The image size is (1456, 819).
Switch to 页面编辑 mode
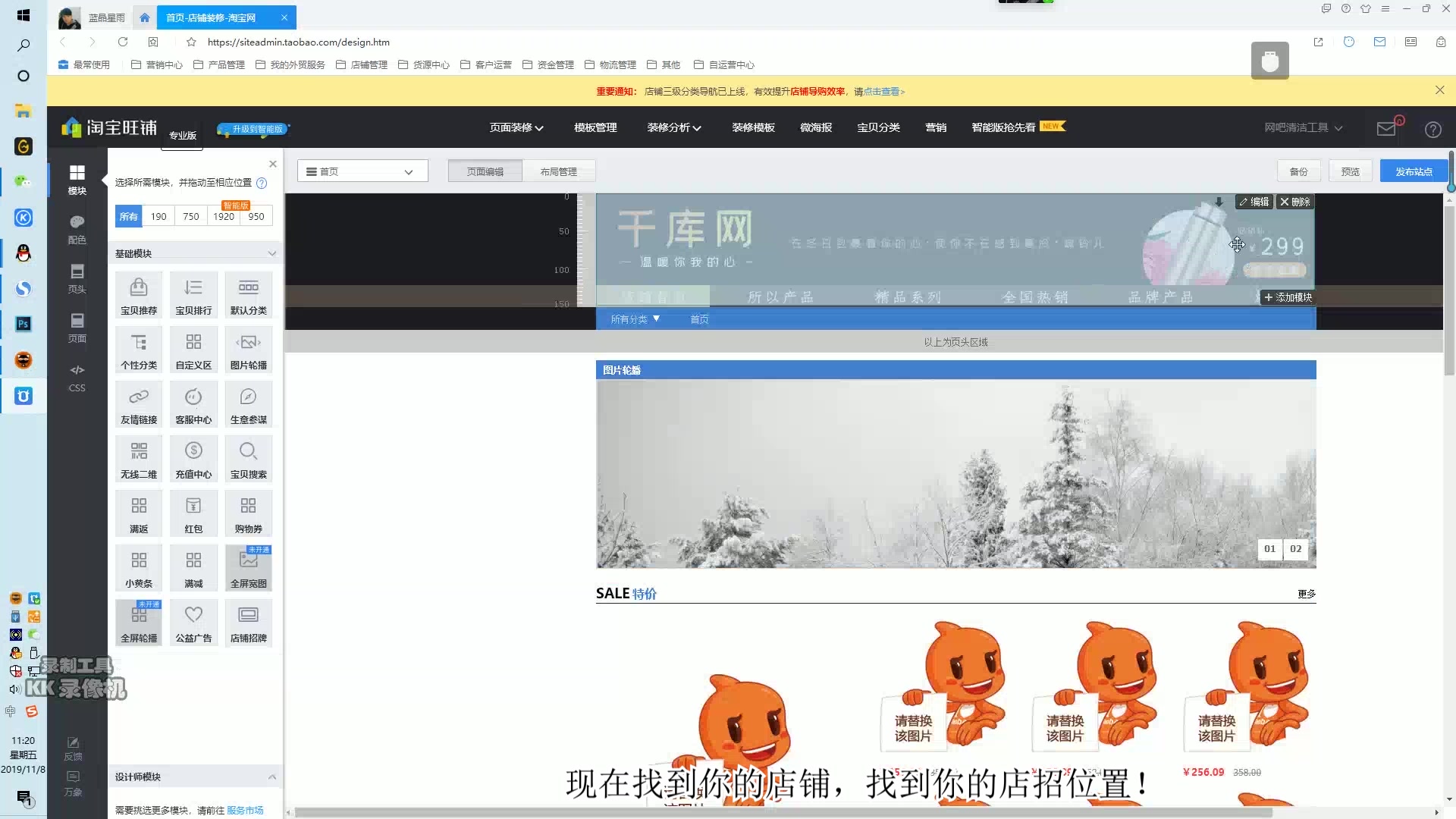point(485,171)
